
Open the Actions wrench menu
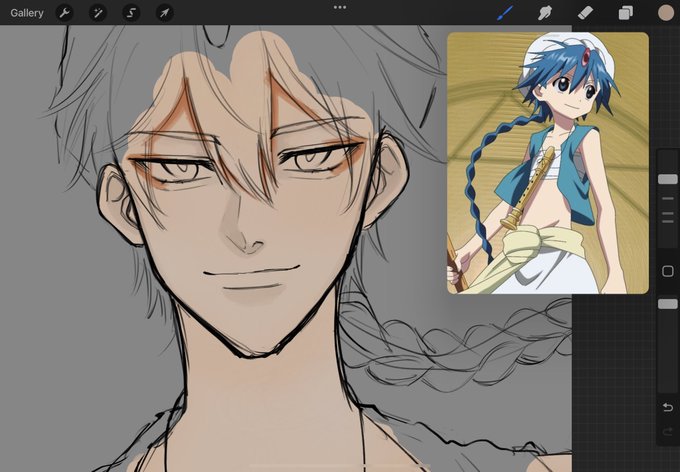coord(64,13)
